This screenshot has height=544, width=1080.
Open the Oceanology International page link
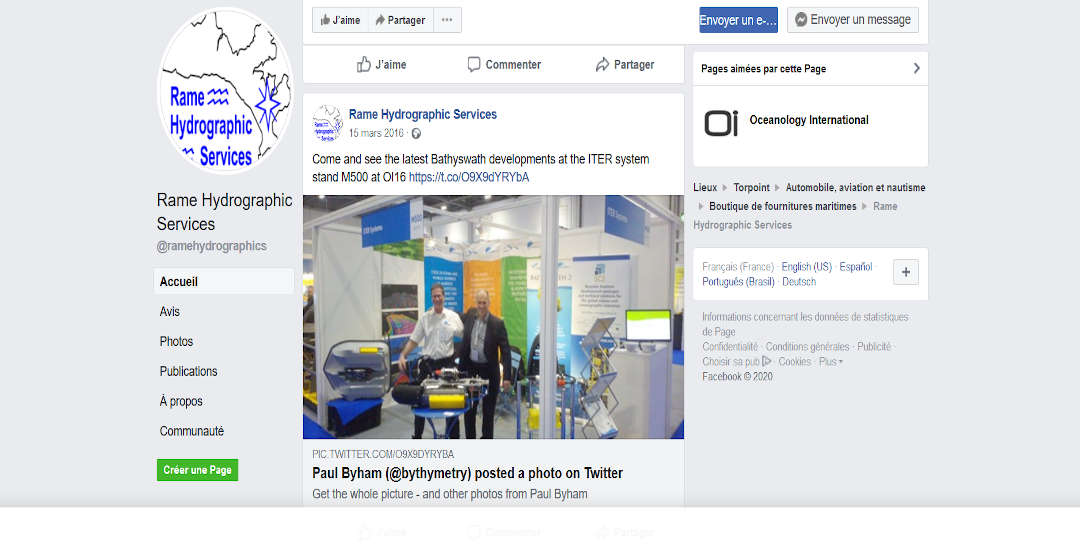pos(809,120)
